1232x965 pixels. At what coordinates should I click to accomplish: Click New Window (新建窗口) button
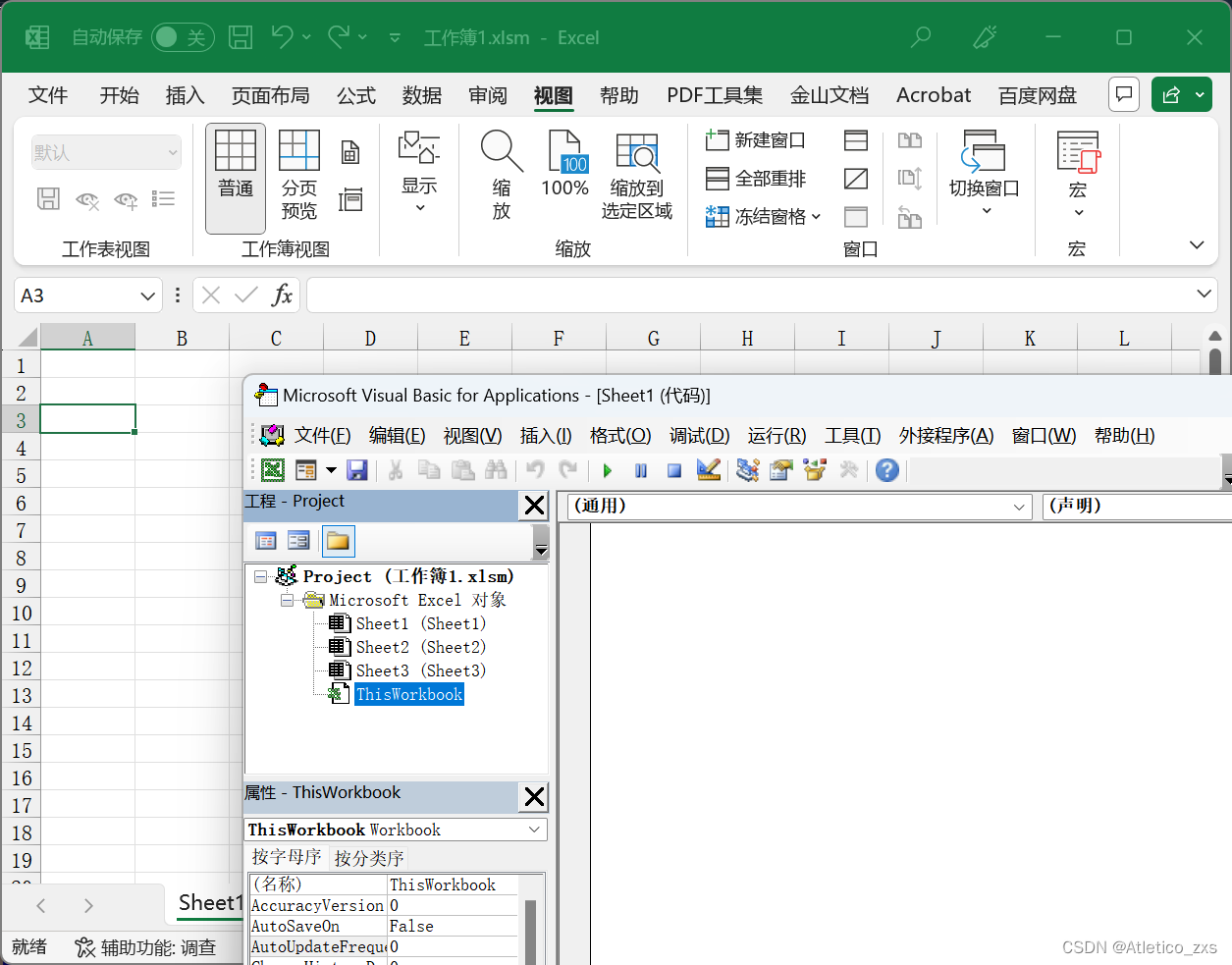pyautogui.click(x=756, y=140)
